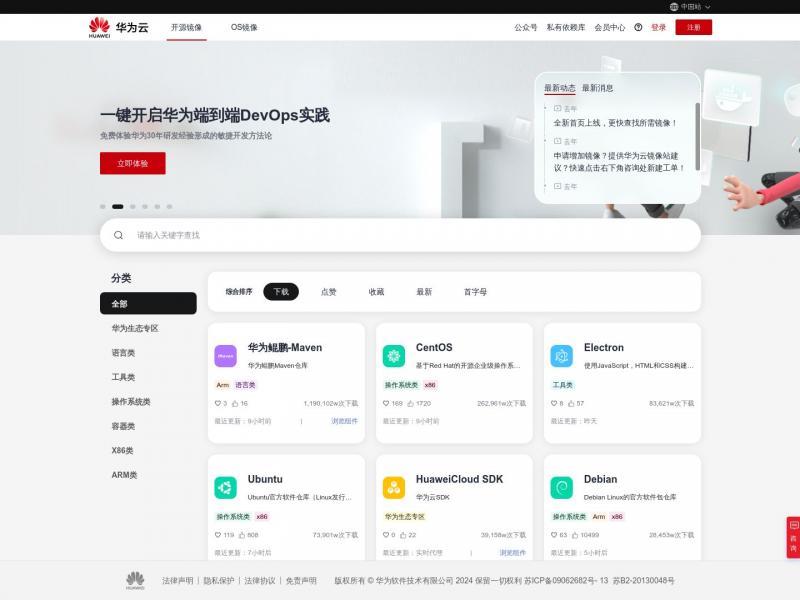Viewport: 800px width, 600px height.
Task: Click the Electron blue icon
Action: pos(562,356)
